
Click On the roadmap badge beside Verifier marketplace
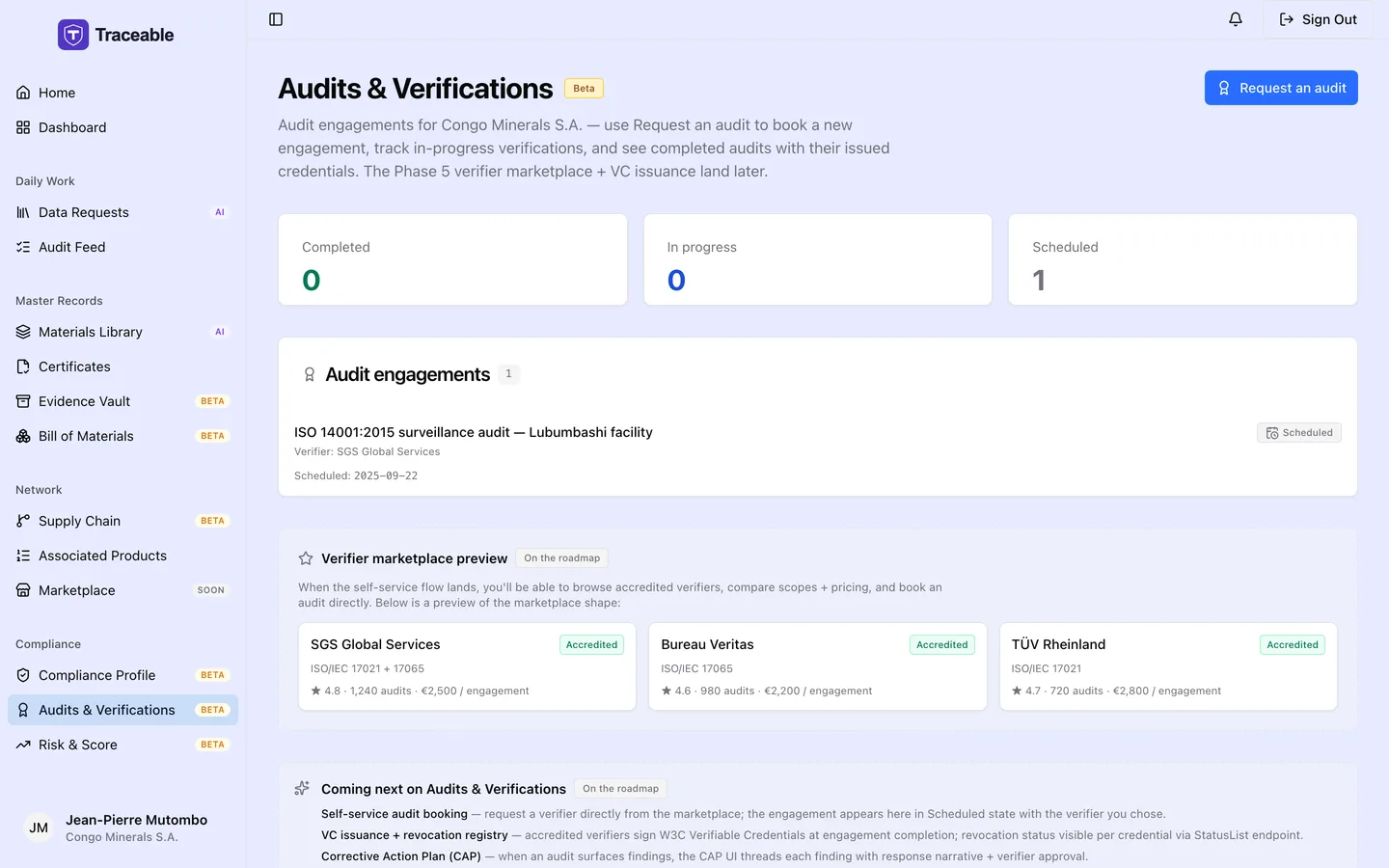(562, 558)
